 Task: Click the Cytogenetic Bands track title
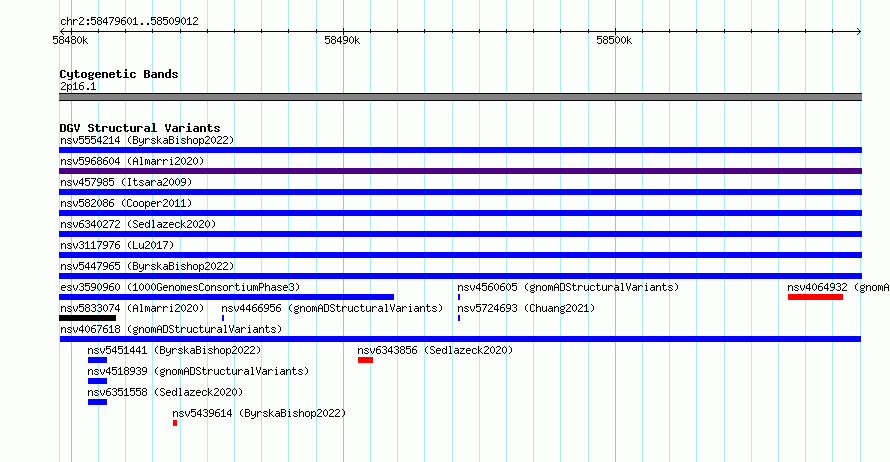click(119, 74)
